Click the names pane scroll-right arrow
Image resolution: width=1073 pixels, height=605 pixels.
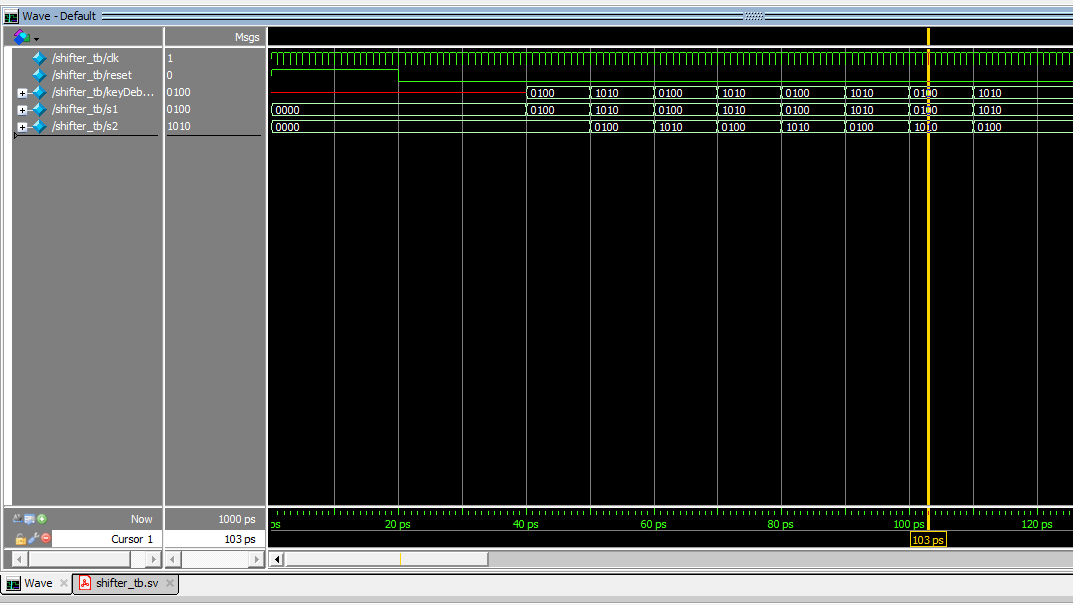pyautogui.click(x=153, y=559)
